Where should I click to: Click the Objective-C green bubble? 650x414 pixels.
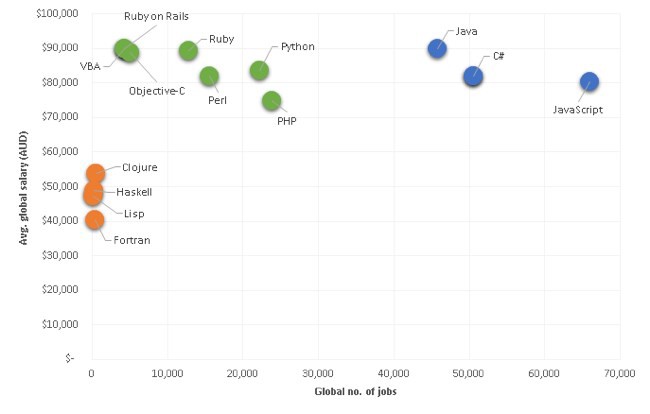[130, 53]
